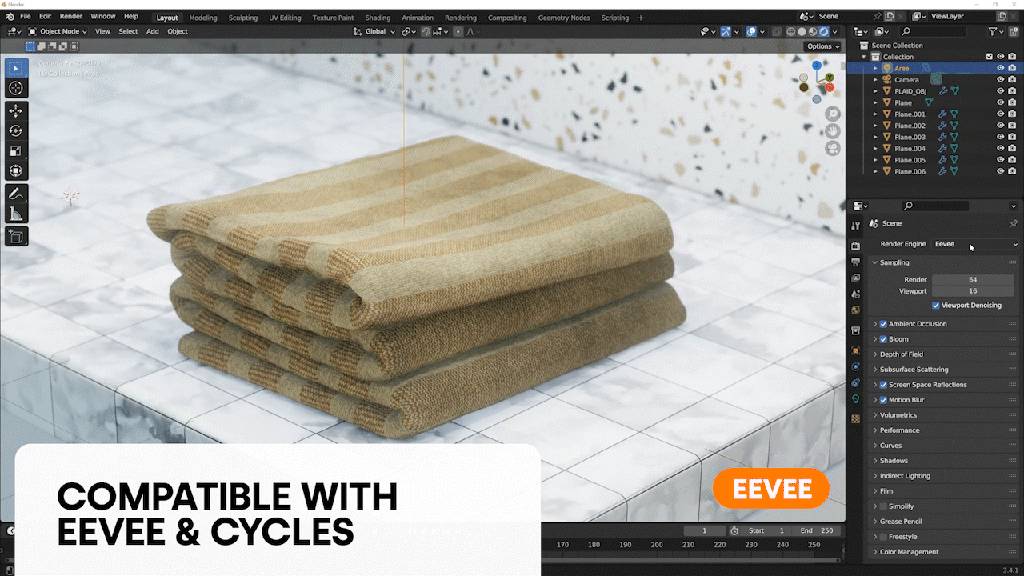Click the viewport Options button
The image size is (1024, 576).
point(822,46)
